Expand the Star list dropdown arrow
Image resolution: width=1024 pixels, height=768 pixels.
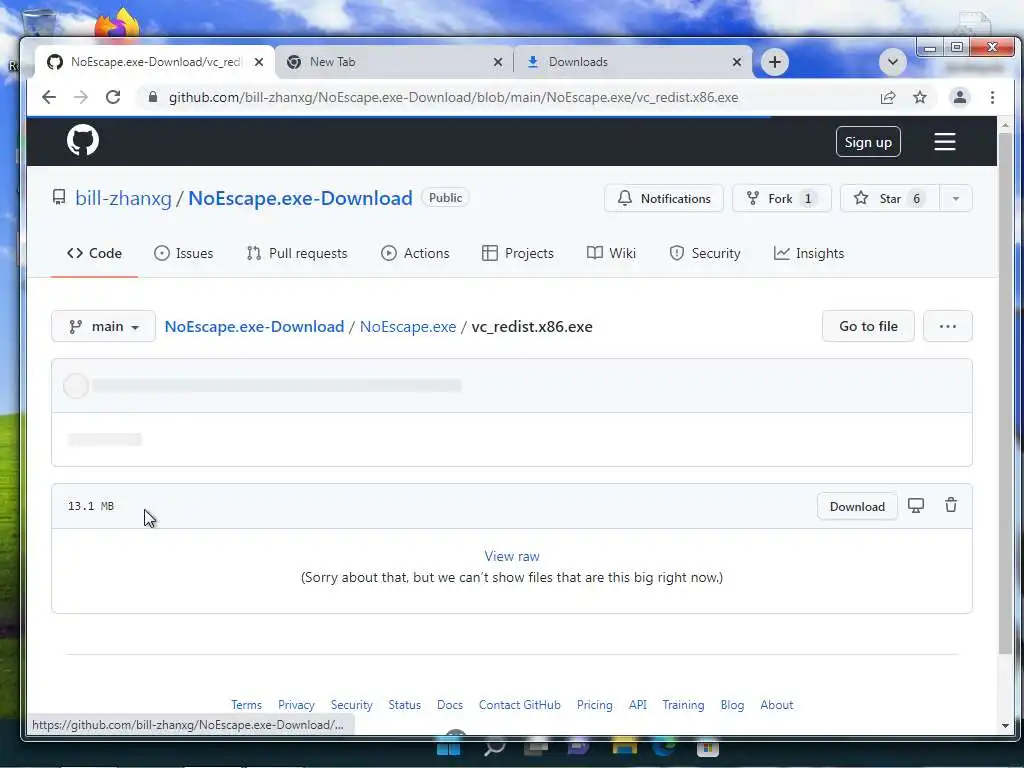tap(955, 199)
